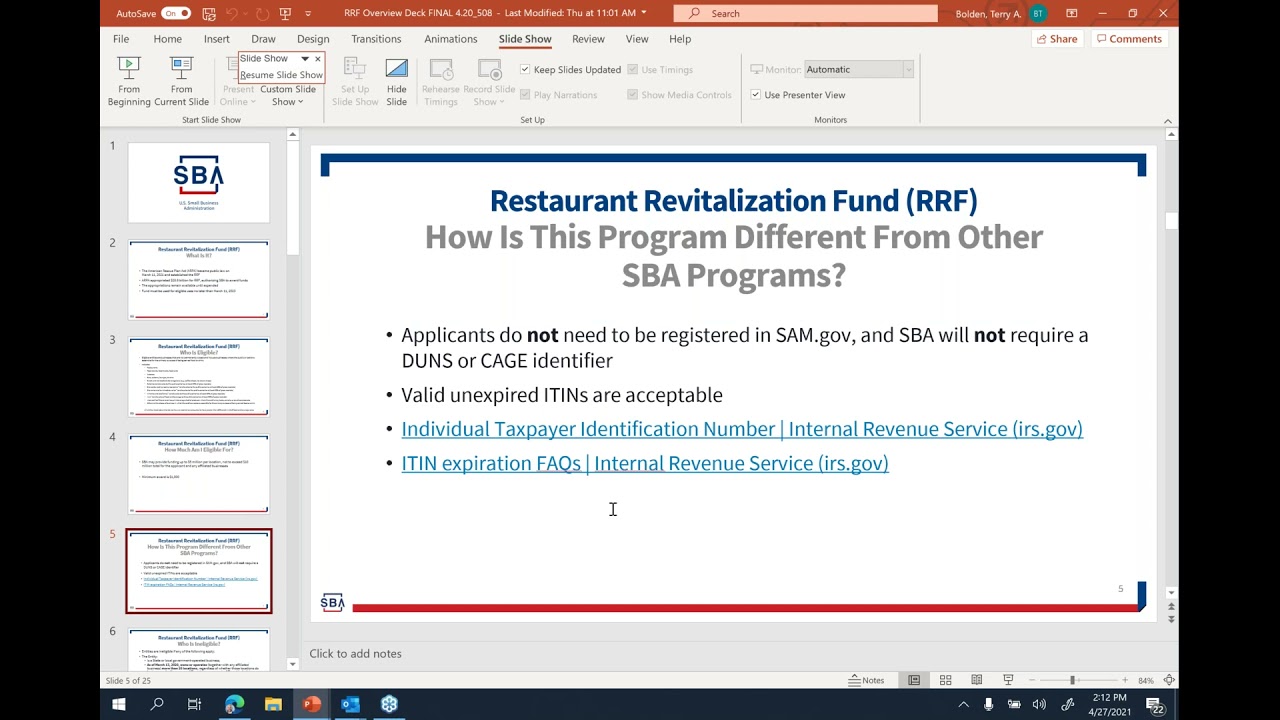This screenshot has width=1280, height=720.
Task: Open File Explorer from the taskbar
Action: coord(273,704)
